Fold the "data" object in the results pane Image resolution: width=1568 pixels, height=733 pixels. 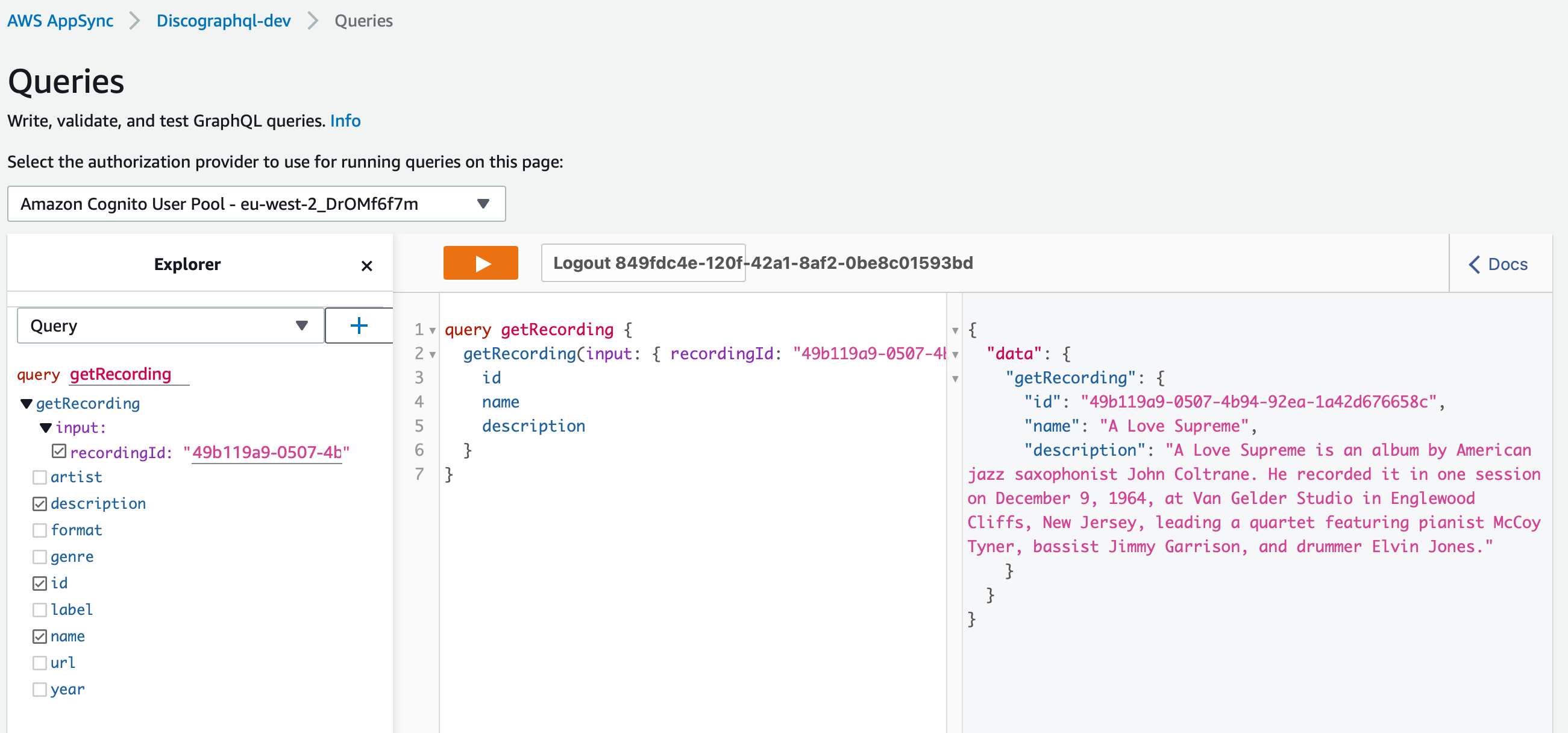[x=955, y=354]
